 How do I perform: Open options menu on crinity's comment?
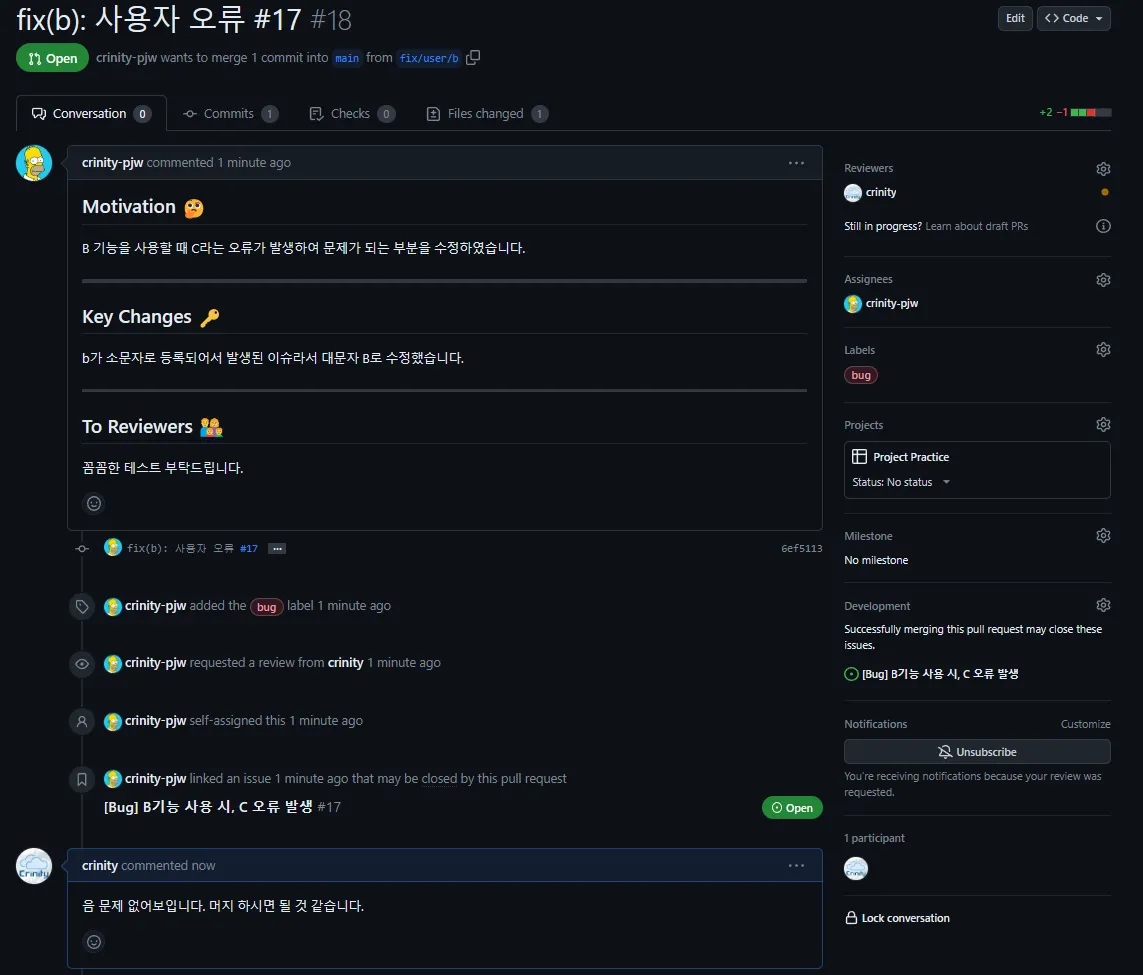pyautogui.click(x=796, y=866)
